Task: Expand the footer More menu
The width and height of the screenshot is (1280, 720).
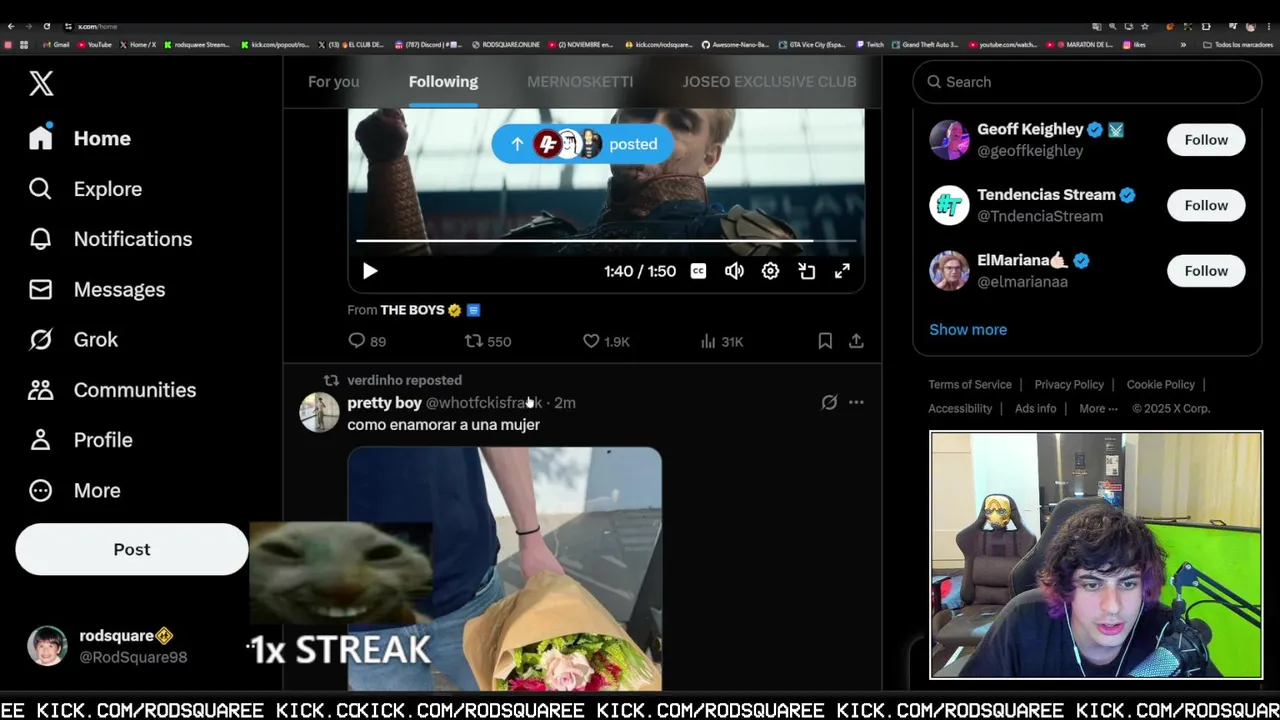Action: (1098, 408)
